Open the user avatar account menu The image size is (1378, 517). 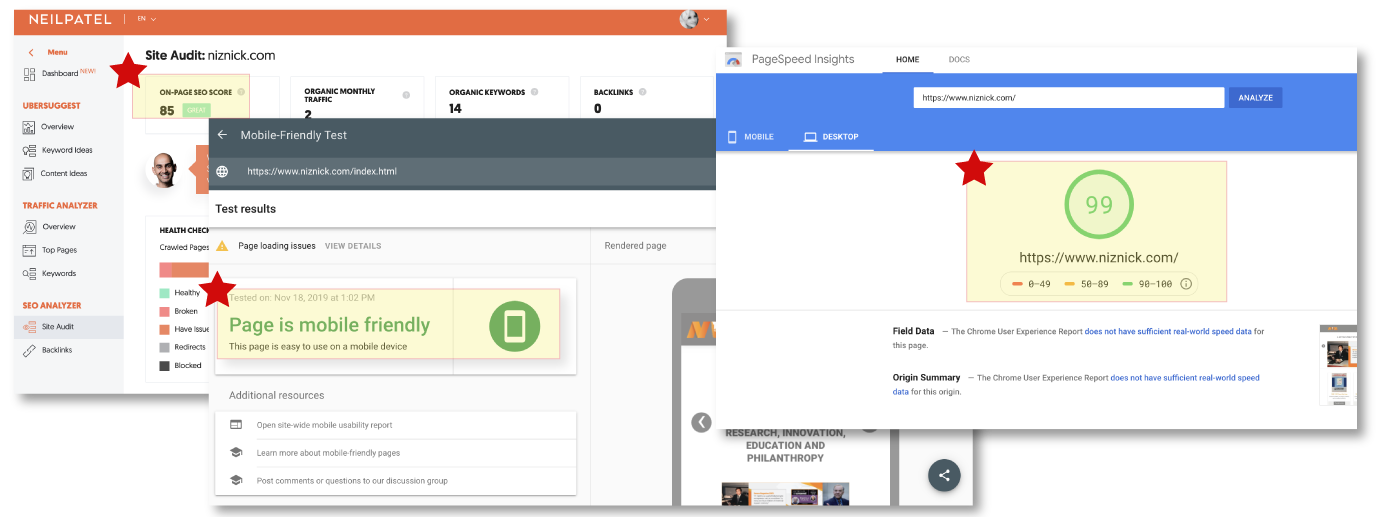pos(695,19)
